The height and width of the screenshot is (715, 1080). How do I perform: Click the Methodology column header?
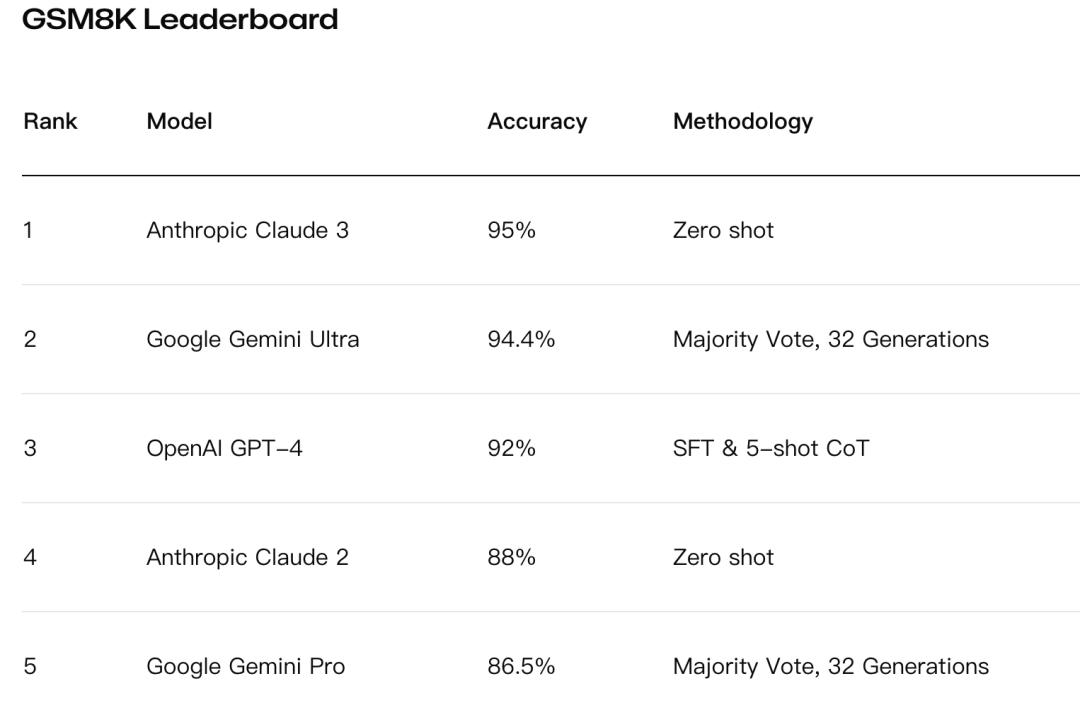743,122
